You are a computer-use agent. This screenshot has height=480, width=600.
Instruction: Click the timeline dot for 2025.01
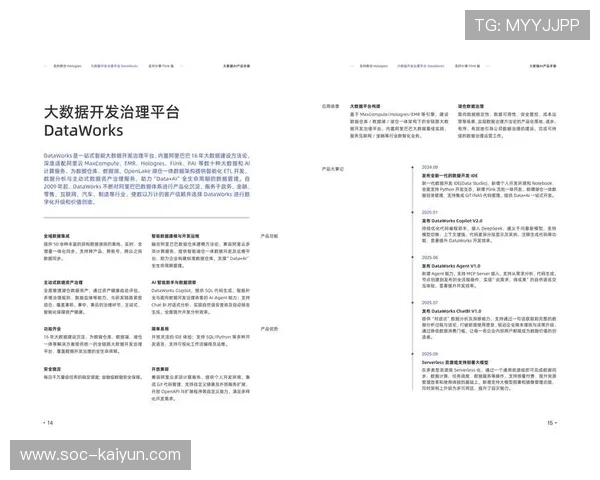tap(412, 212)
